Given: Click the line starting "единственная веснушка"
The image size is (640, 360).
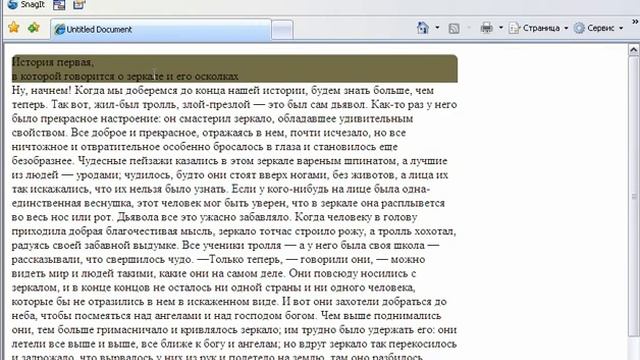Looking at the screenshot, I should (x=228, y=203).
